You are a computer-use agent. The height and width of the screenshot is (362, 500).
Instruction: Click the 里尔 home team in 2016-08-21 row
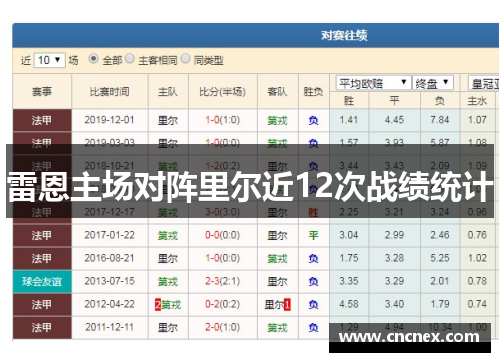pos(168,258)
